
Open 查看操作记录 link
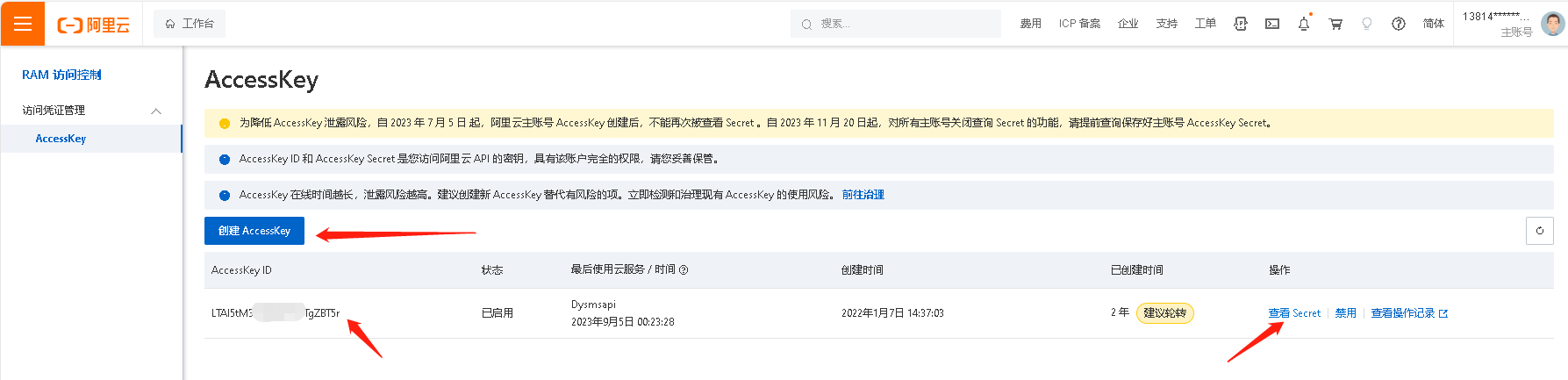pos(1409,313)
